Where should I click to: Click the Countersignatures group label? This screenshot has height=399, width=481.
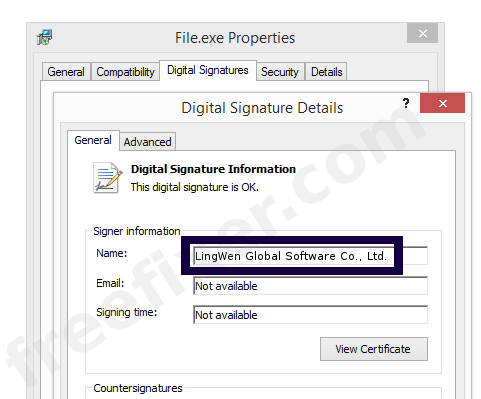tap(138, 388)
